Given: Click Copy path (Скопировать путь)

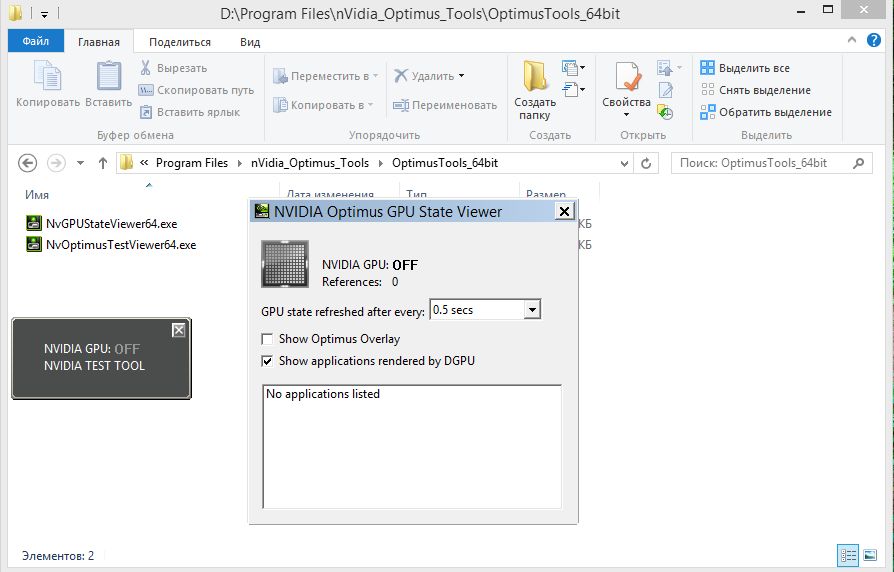Looking at the screenshot, I should coord(196,90).
